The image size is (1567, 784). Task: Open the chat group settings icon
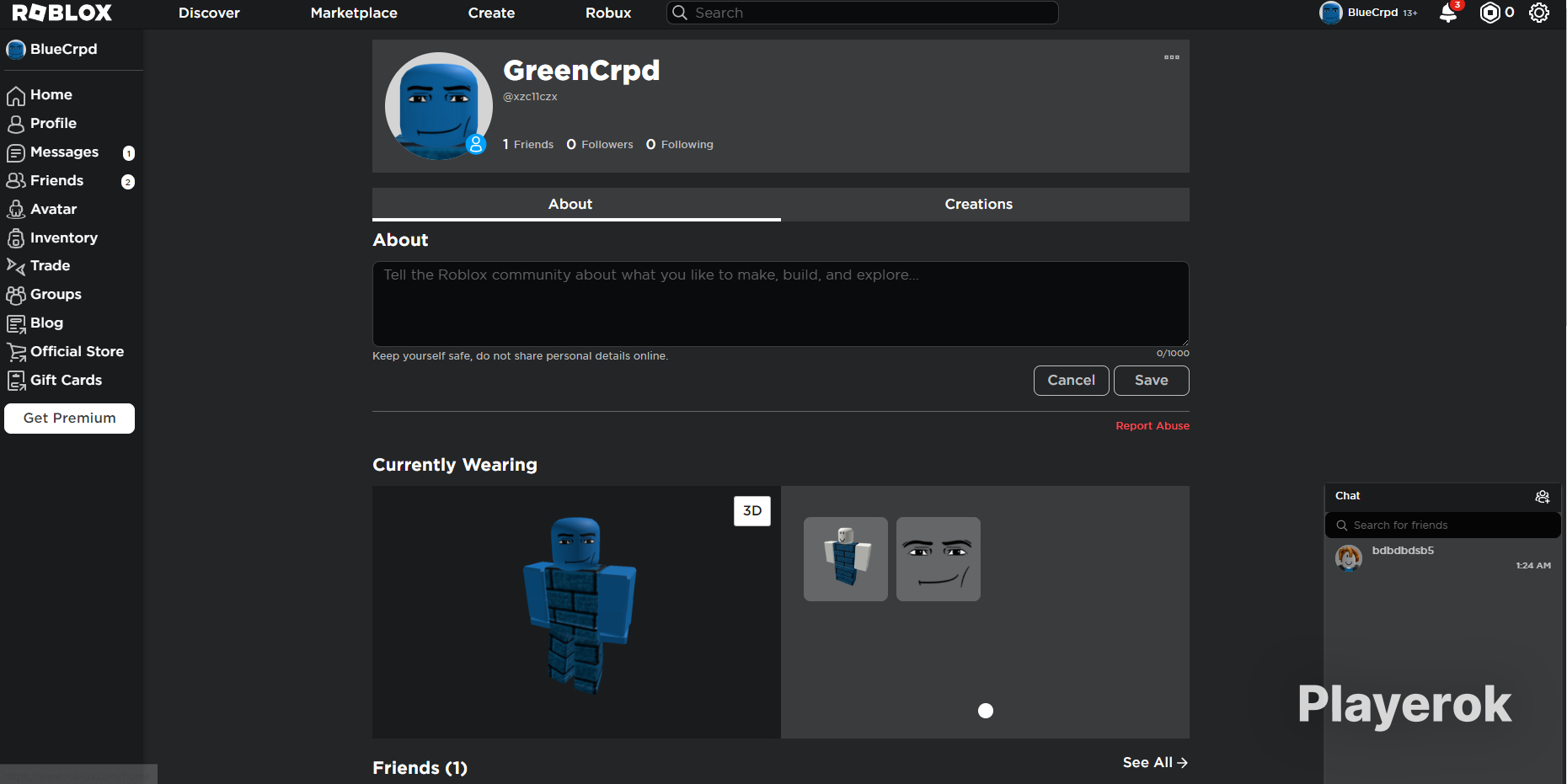click(1543, 497)
